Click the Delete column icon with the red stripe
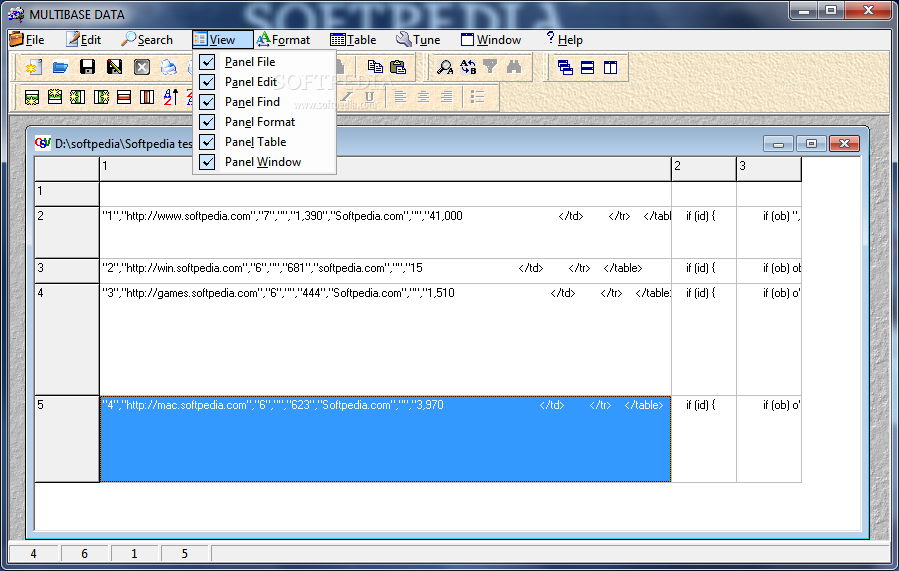This screenshot has width=899, height=571. pos(147,97)
